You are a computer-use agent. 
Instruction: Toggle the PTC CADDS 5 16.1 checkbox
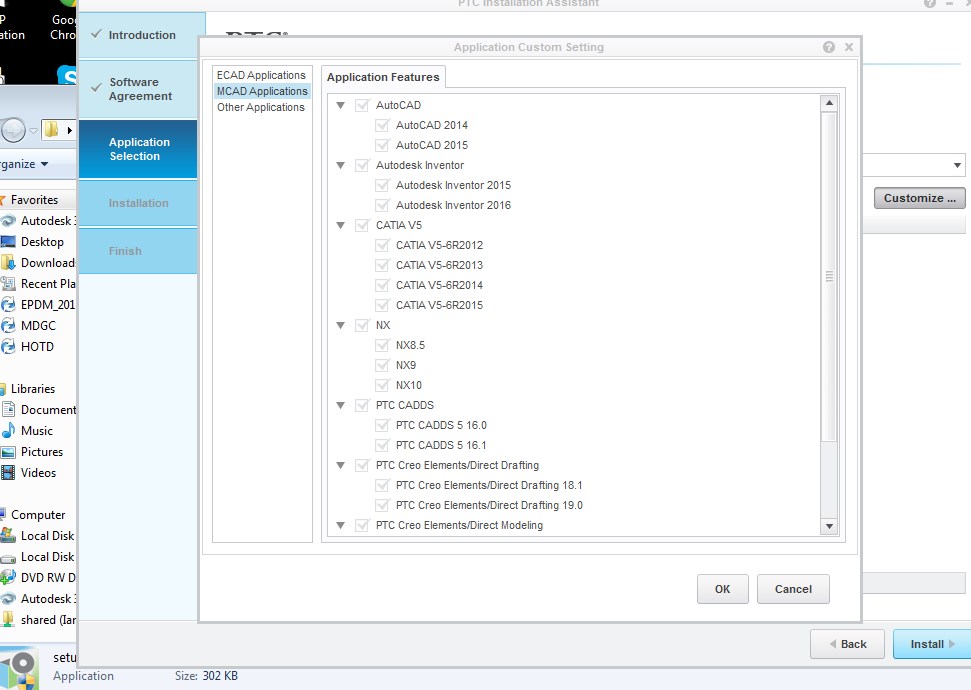[x=382, y=445]
